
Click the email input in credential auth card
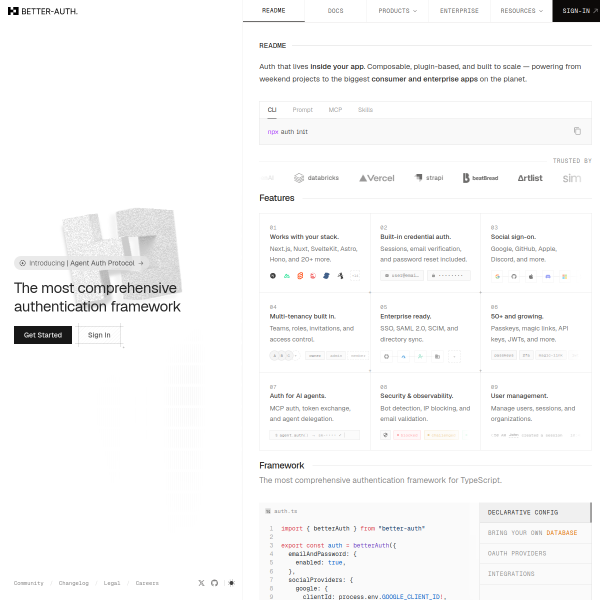tap(402, 276)
